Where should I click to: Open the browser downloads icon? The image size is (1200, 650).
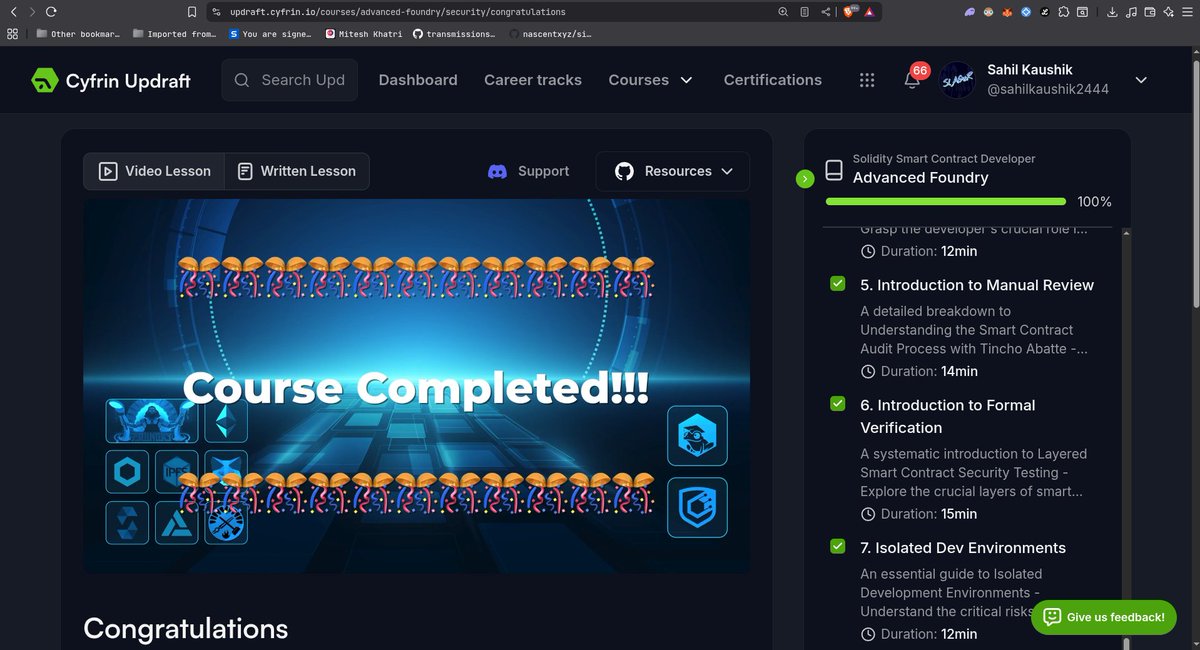coord(1113,12)
